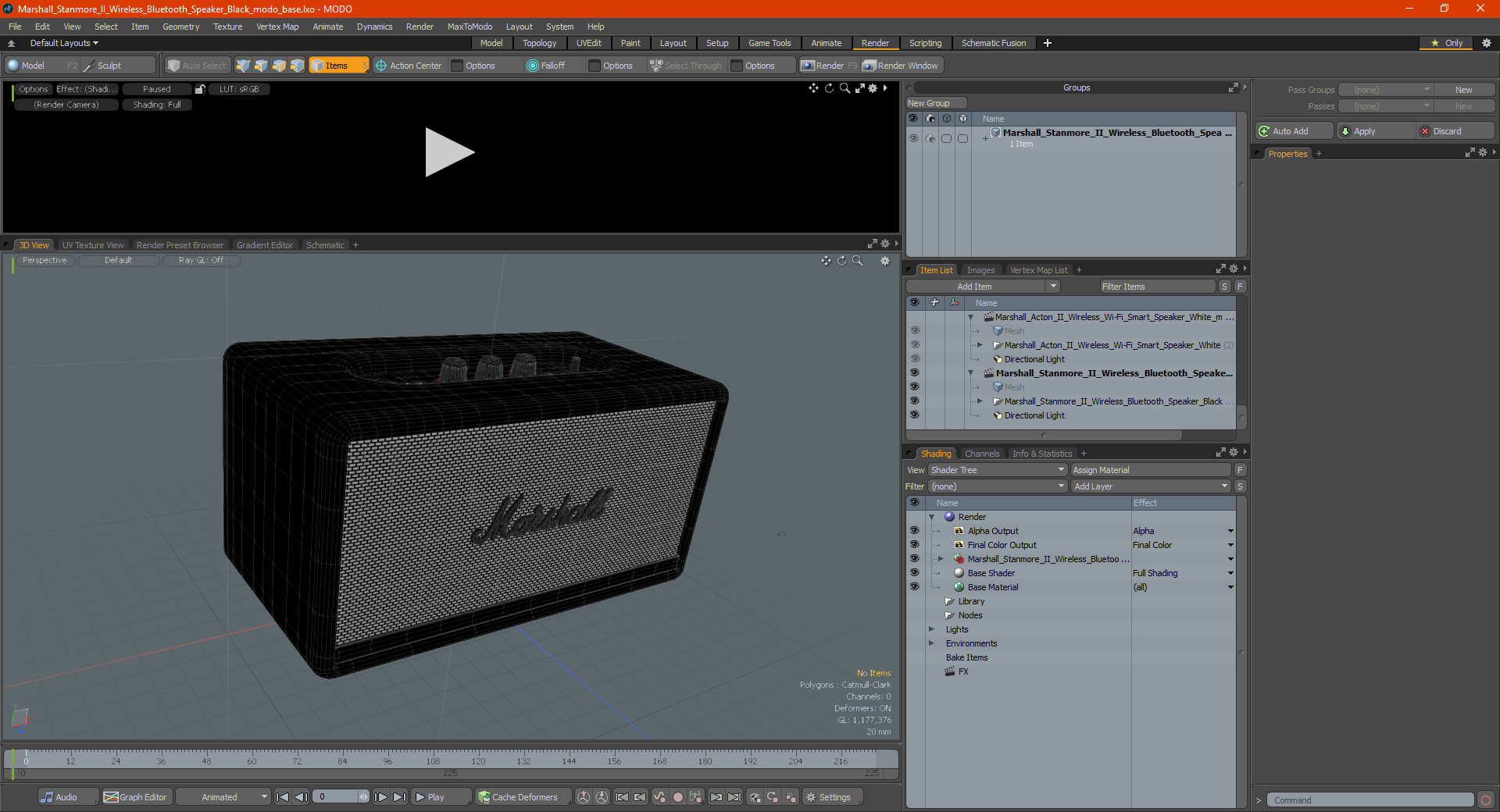This screenshot has height=812, width=1500.
Task: Start the render preview play button
Action: click(x=449, y=152)
